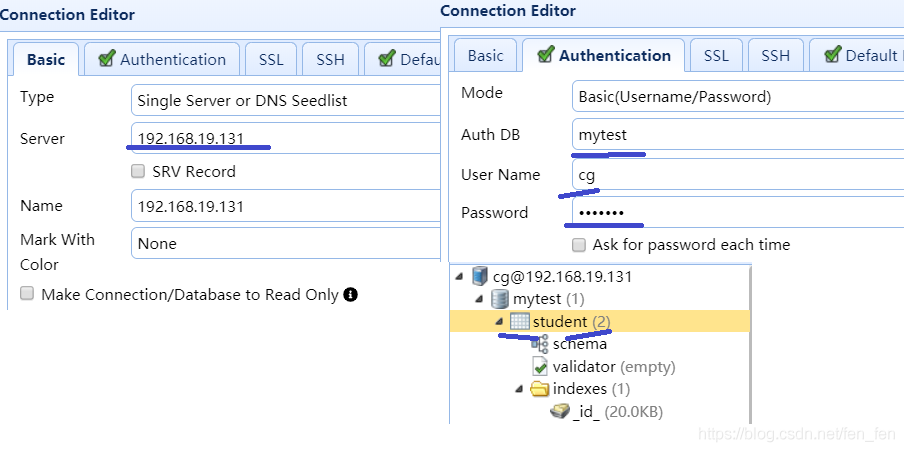Open the authentication Mode dropdown
Screen dimensions: 904x452
[738, 97]
